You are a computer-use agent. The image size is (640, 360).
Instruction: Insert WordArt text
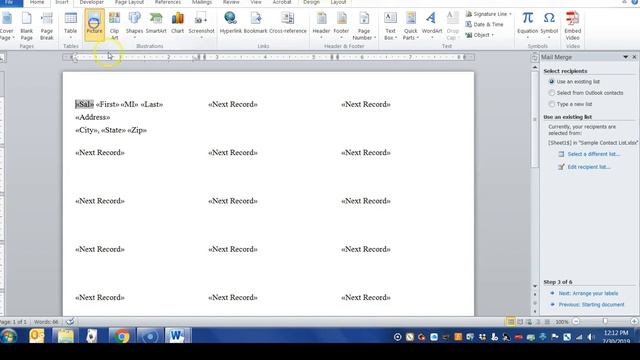coord(432,25)
